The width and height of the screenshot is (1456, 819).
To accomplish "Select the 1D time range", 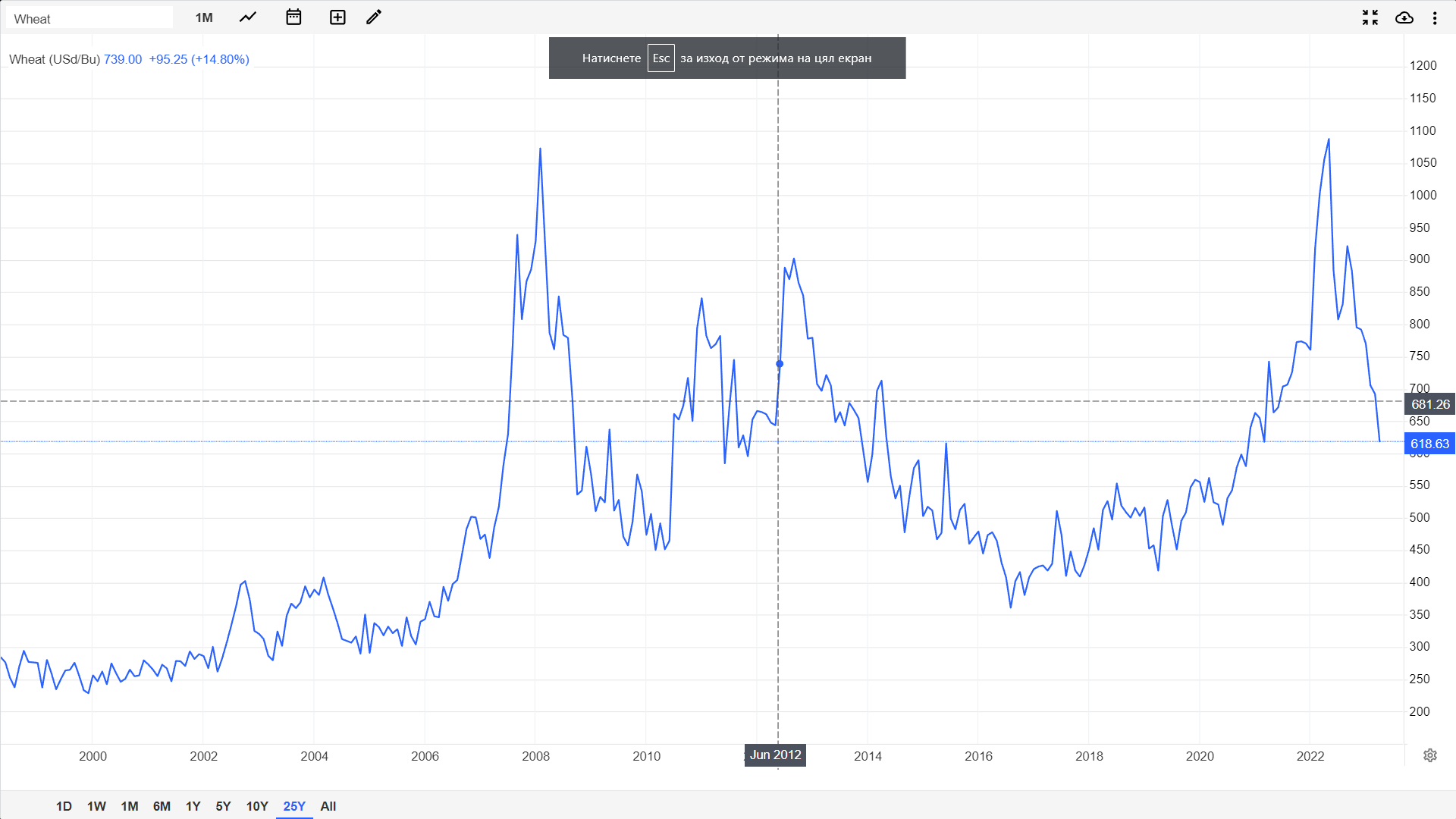I will point(64,806).
